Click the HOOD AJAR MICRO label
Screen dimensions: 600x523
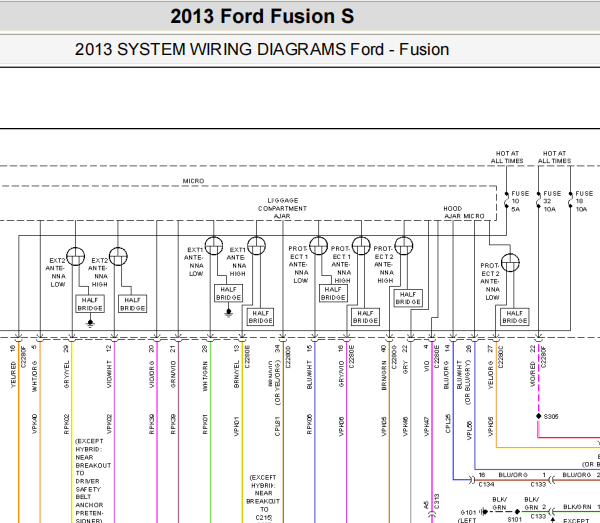[x=464, y=212]
